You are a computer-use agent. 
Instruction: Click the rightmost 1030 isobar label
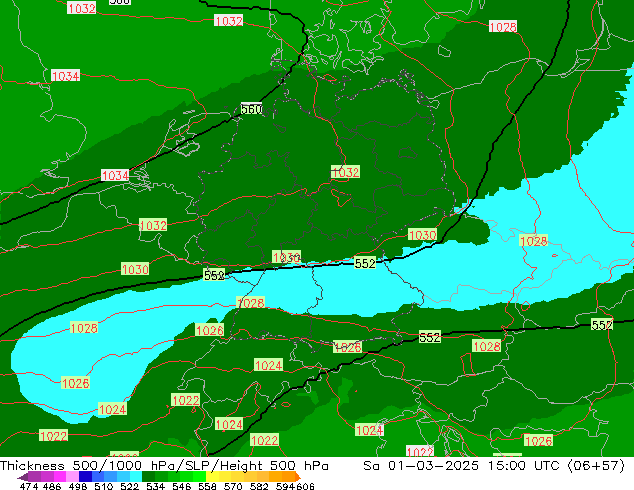pos(422,235)
